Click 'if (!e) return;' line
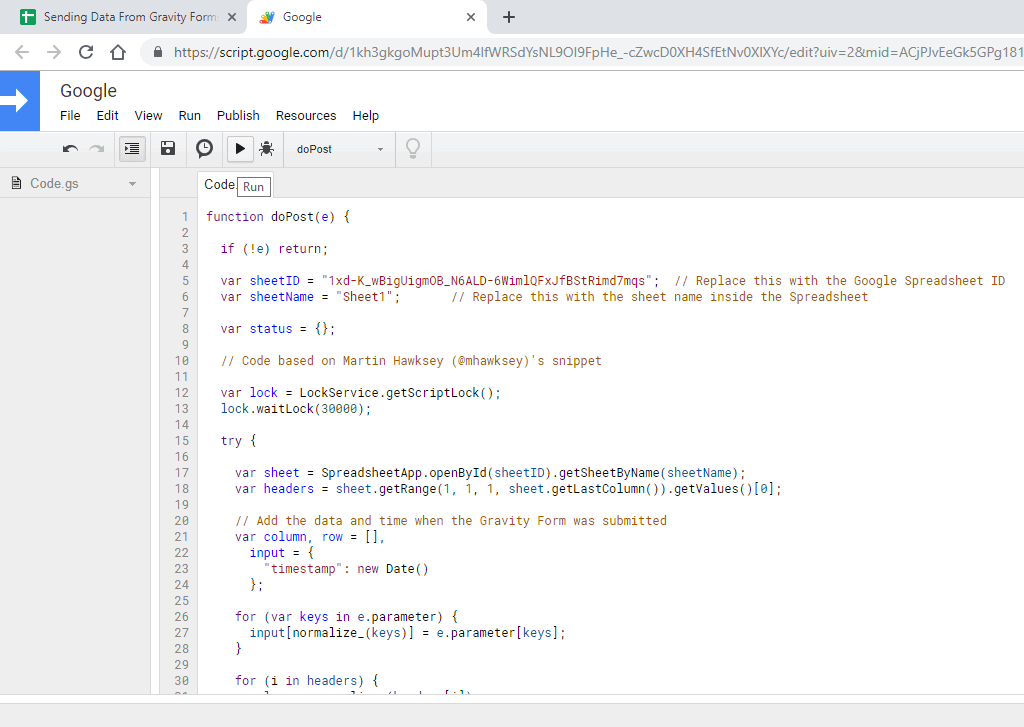The image size is (1024, 727). pyautogui.click(x=274, y=249)
